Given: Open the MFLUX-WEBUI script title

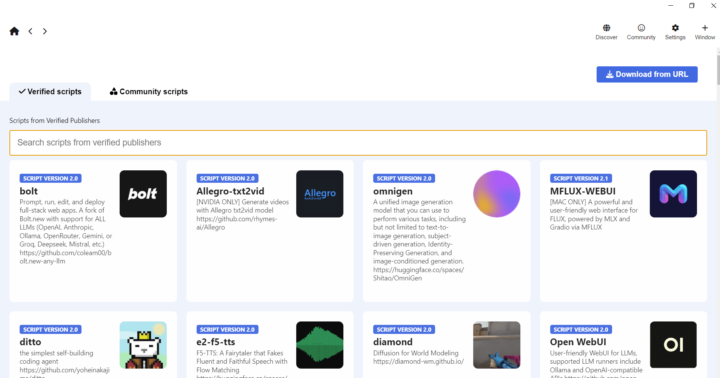Looking at the screenshot, I should [x=583, y=191].
